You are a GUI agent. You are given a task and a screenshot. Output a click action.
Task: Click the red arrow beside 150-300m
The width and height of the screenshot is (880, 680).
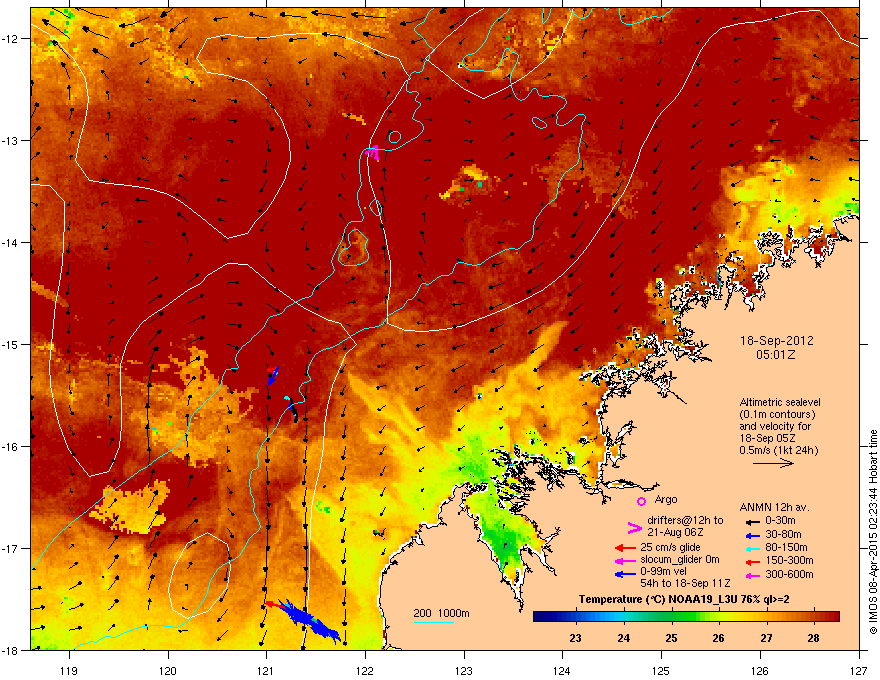point(751,560)
